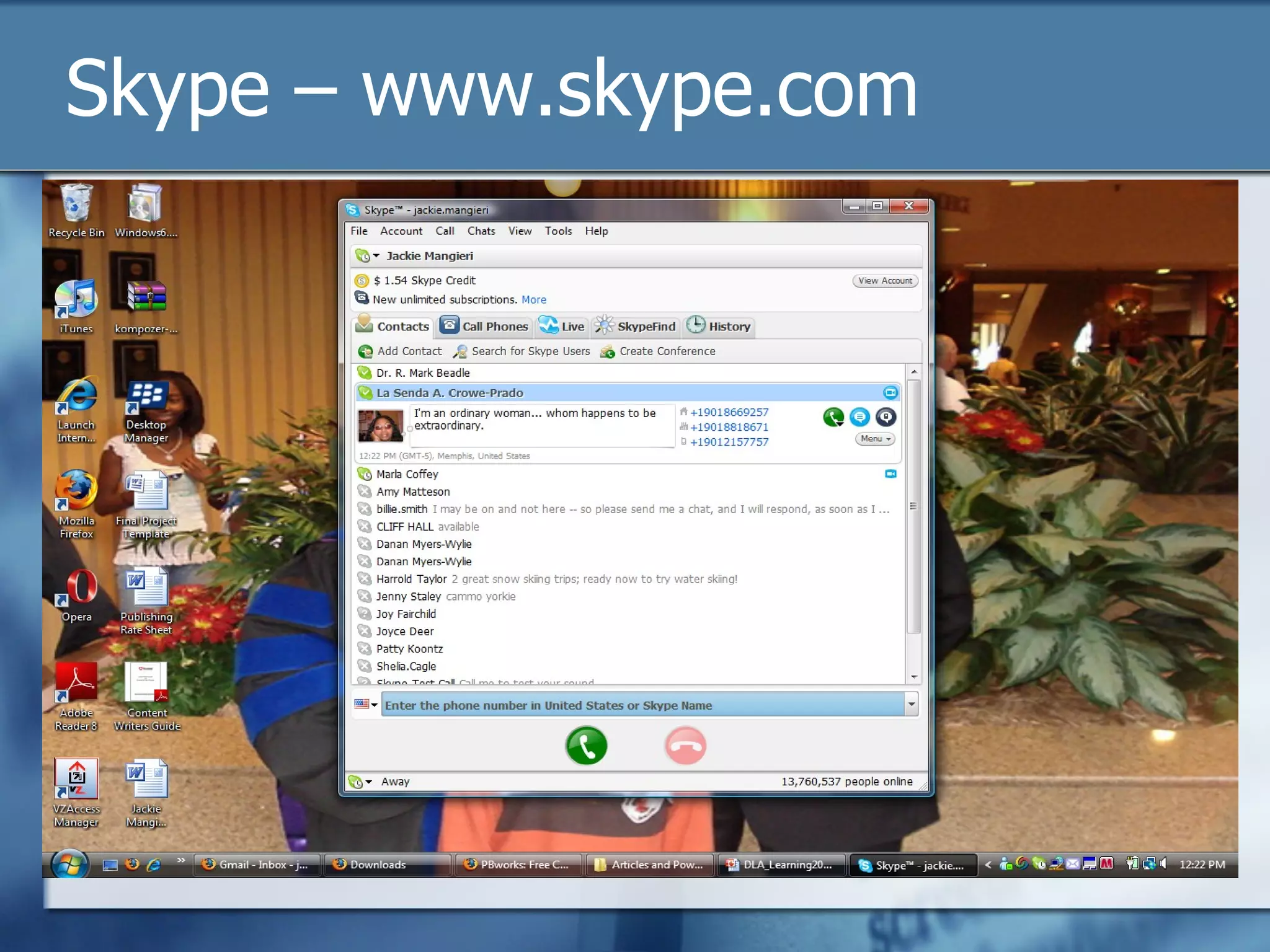
Task: Select the Launch Internet Explorer desktop icon
Action: pyautogui.click(x=76, y=409)
